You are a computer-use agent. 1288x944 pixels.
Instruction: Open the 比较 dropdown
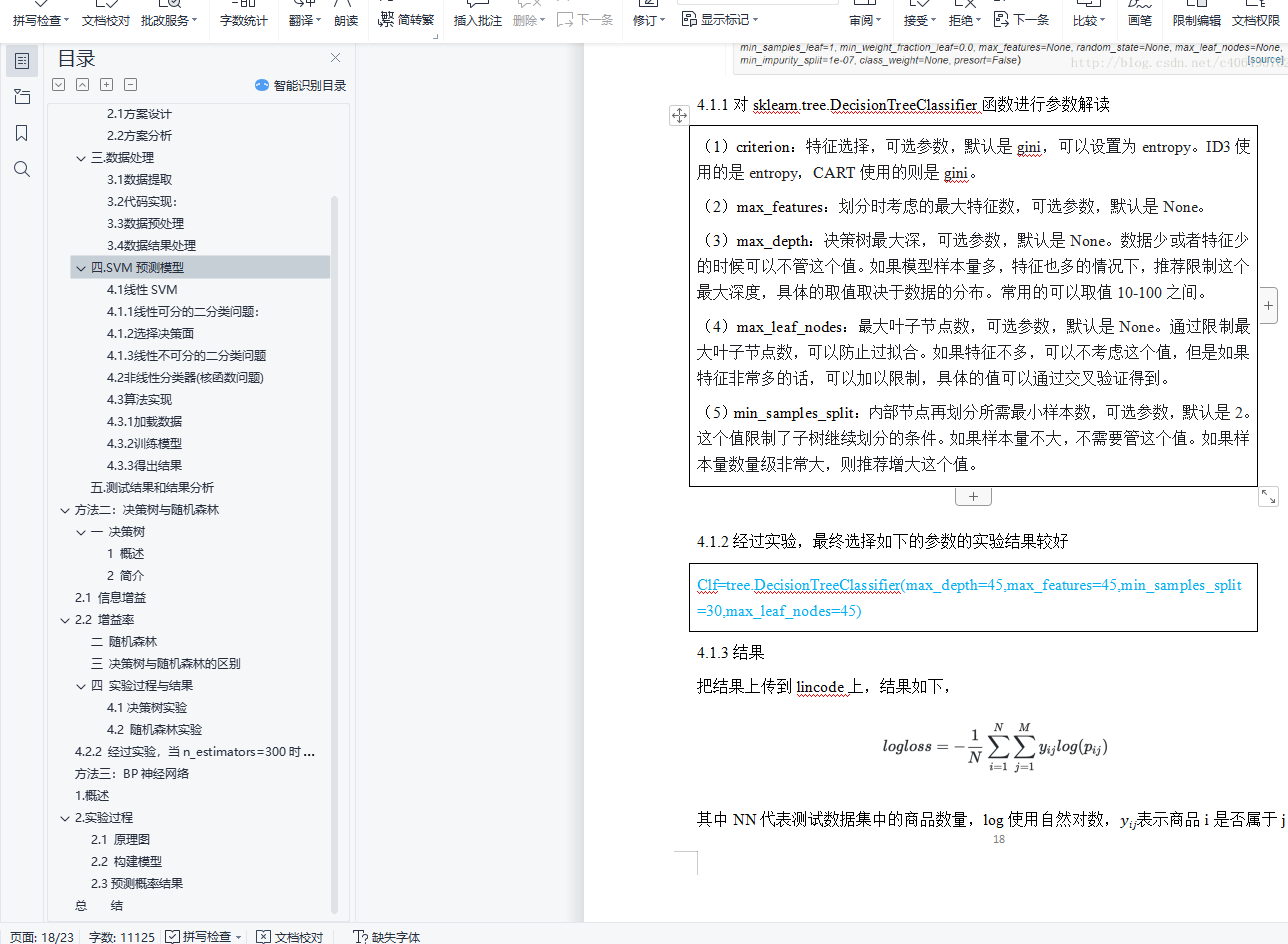pyautogui.click(x=1089, y=20)
